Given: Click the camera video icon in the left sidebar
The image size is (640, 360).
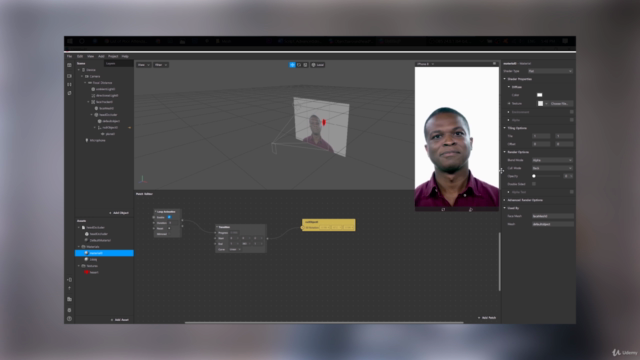Looking at the screenshot, I should point(69,76).
